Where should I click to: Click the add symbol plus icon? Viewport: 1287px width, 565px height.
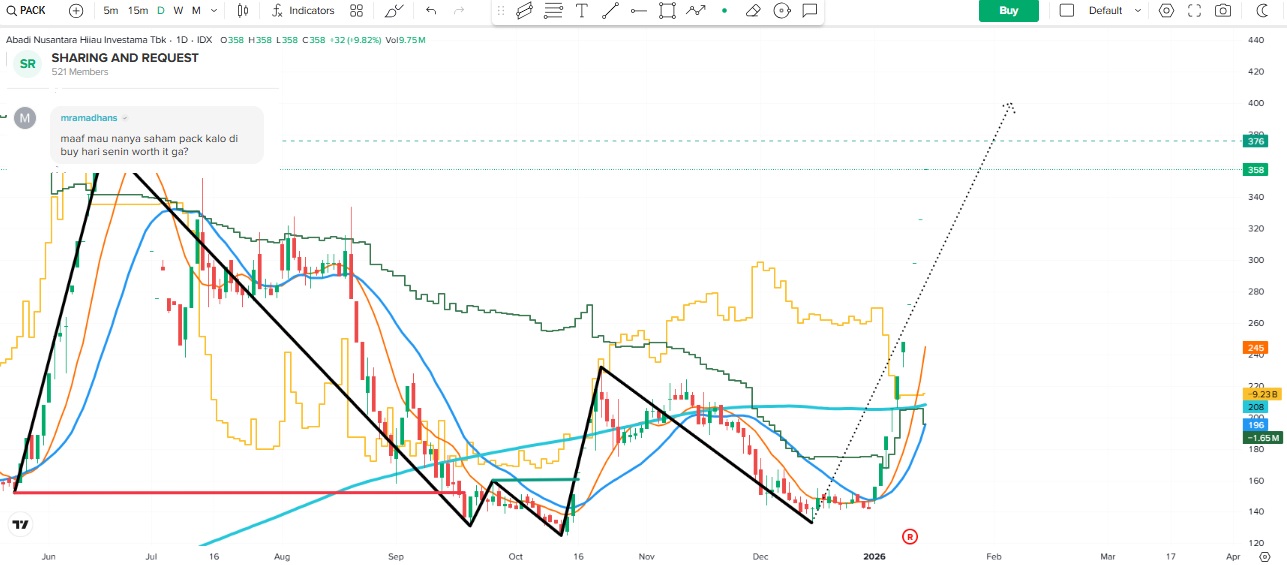[x=77, y=10]
